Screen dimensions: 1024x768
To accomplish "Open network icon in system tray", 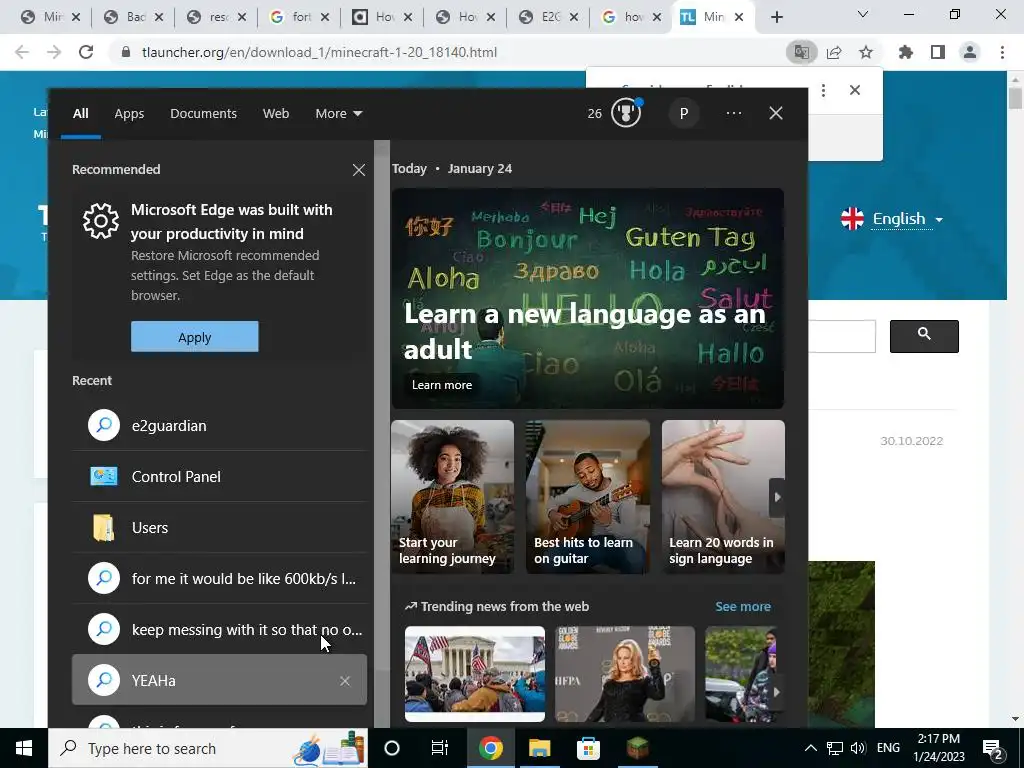I will pyautogui.click(x=835, y=748).
